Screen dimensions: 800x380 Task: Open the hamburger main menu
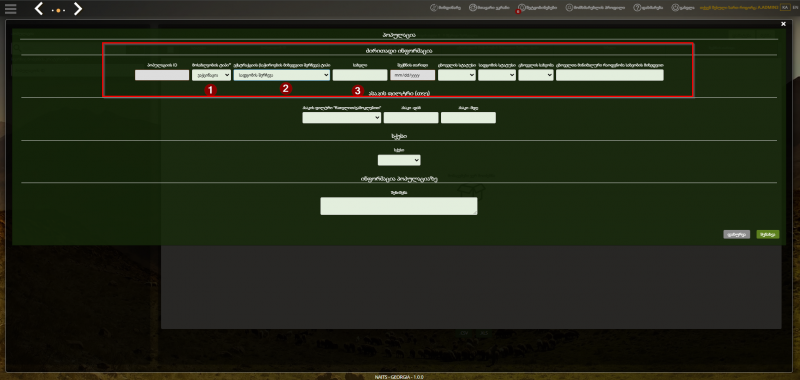point(10,9)
